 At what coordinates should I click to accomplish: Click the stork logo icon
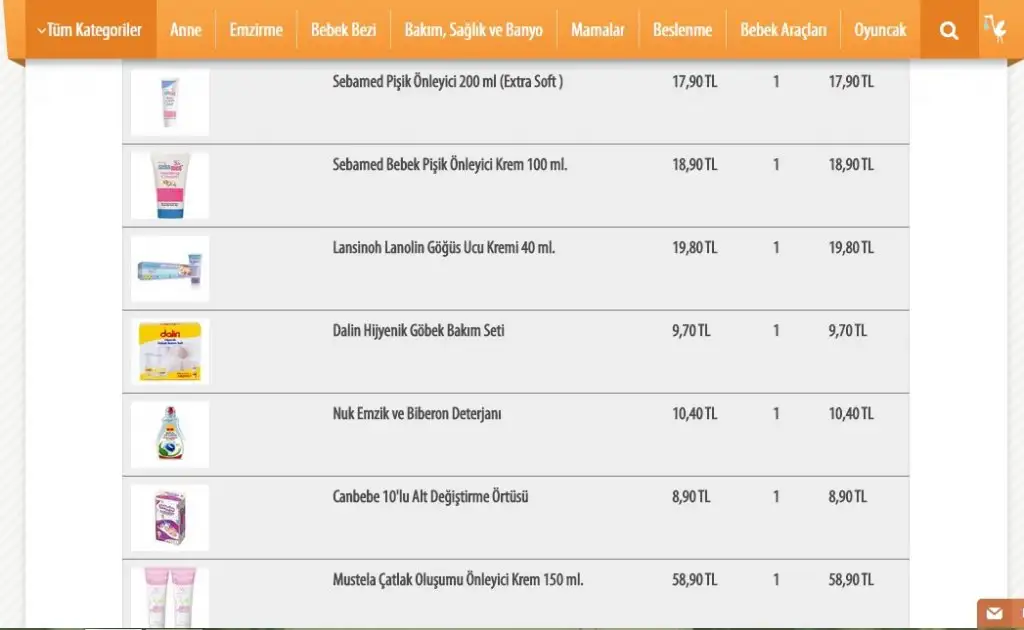click(995, 29)
